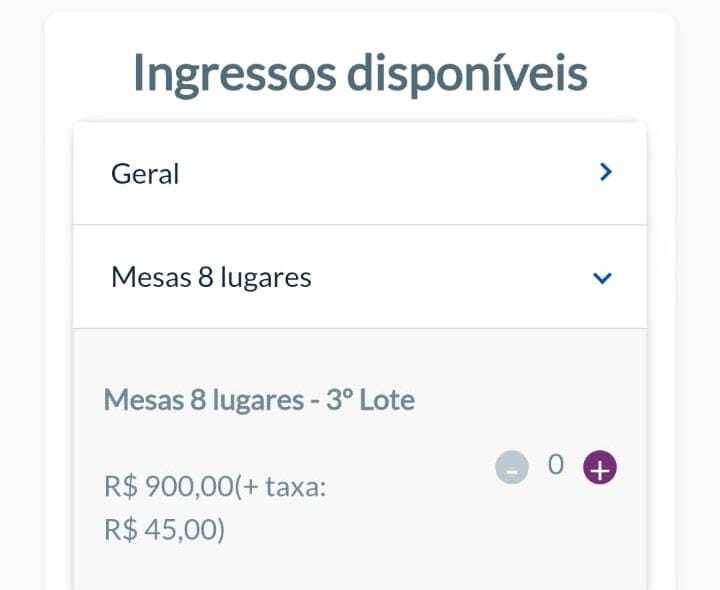The image size is (720, 590).
Task: Click the "(+ taxa:" fee label
Action: click(x=281, y=487)
